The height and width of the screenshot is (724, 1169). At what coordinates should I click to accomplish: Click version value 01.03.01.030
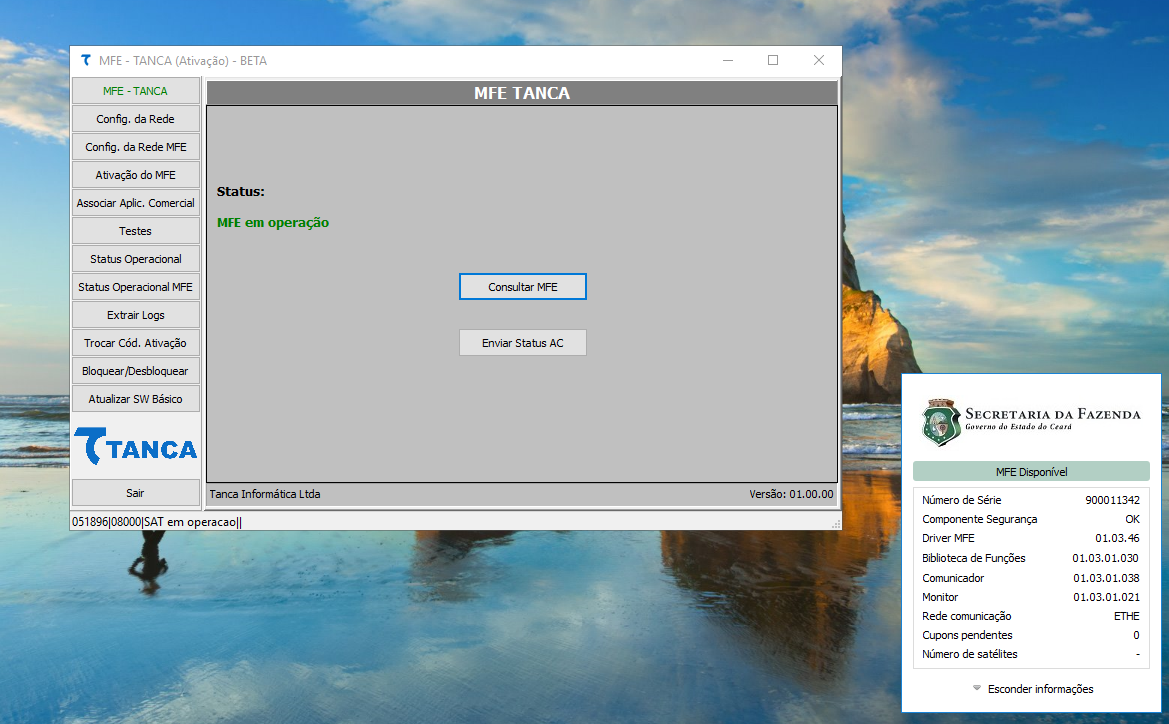click(1106, 558)
